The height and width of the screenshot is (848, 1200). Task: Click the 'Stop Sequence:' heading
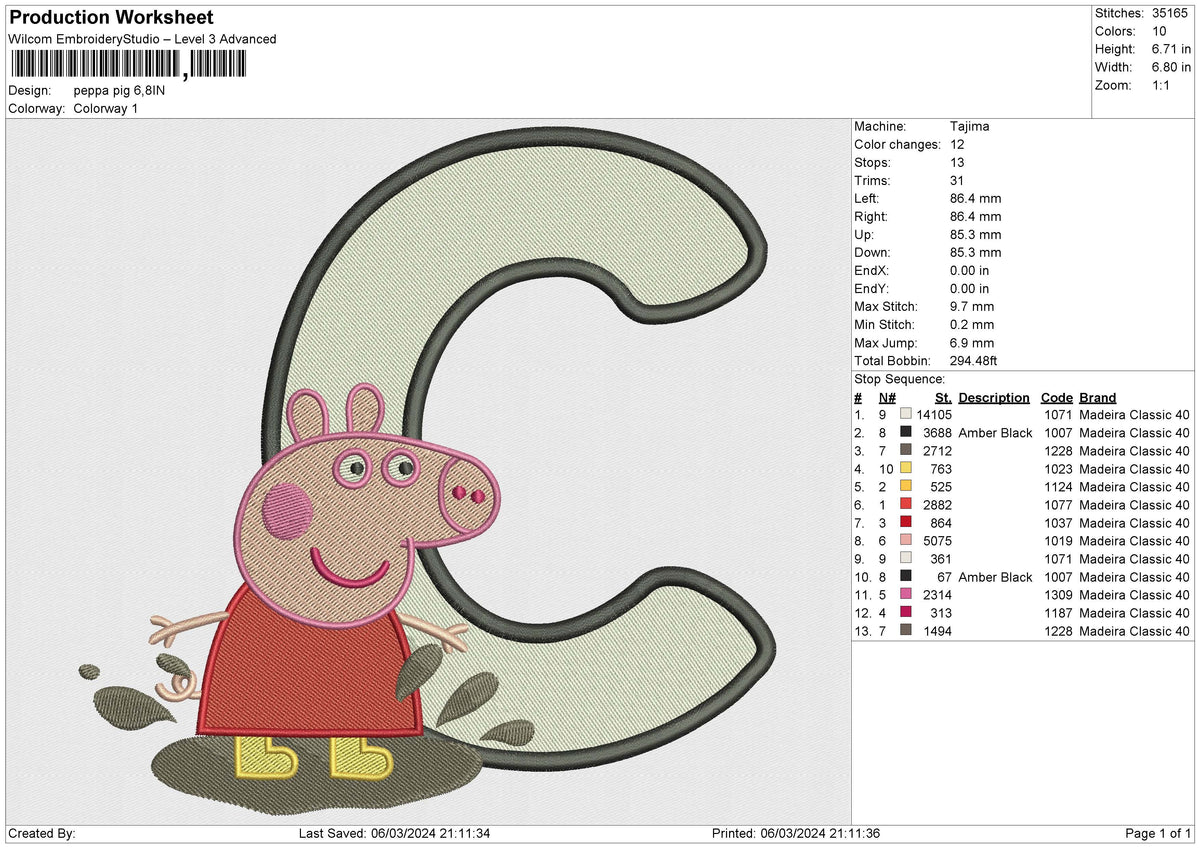pos(900,379)
